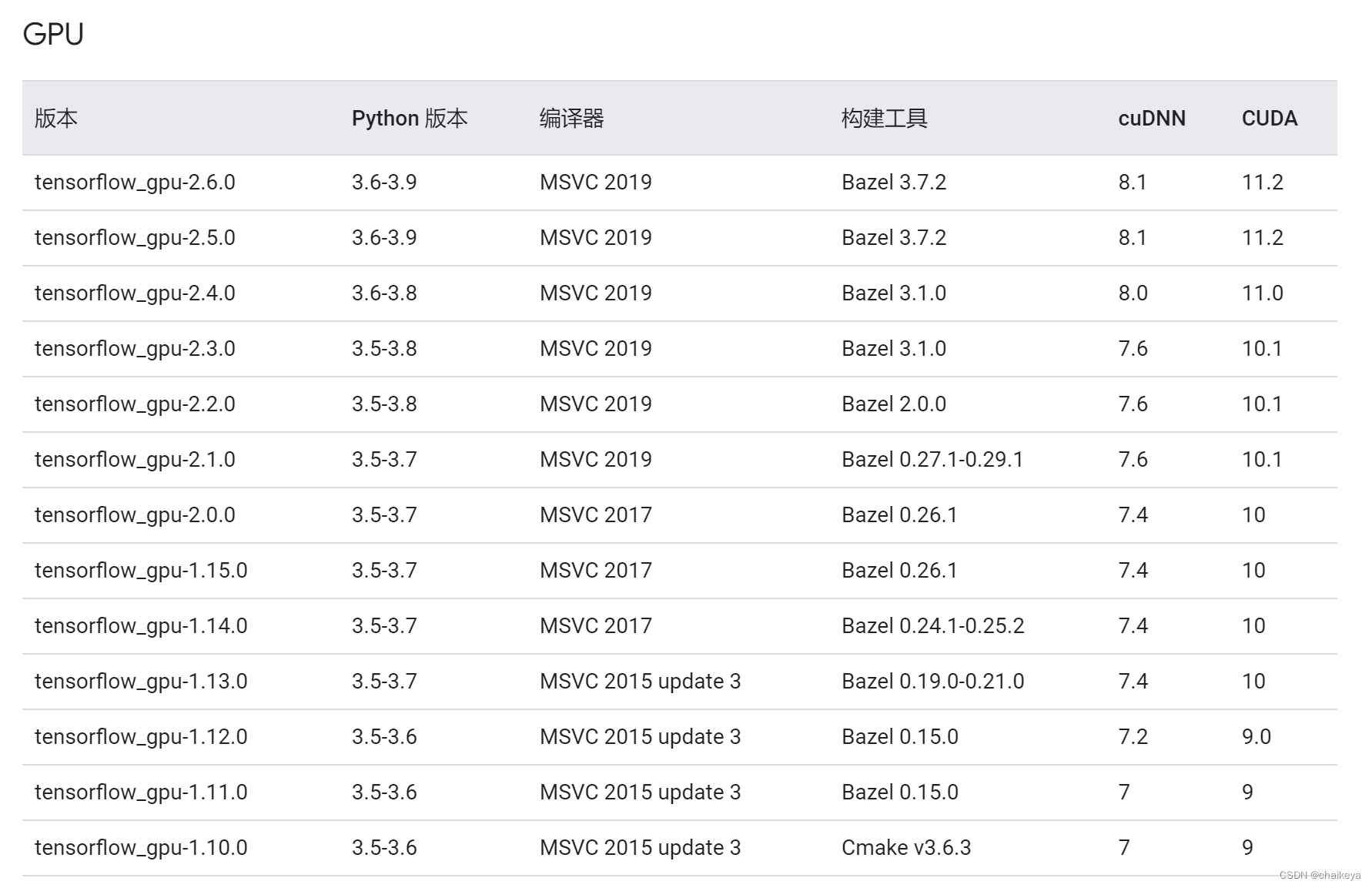Select the Python range 3.6-3.9 for 2.5.0
This screenshot has width=1372, height=888.
tap(383, 237)
